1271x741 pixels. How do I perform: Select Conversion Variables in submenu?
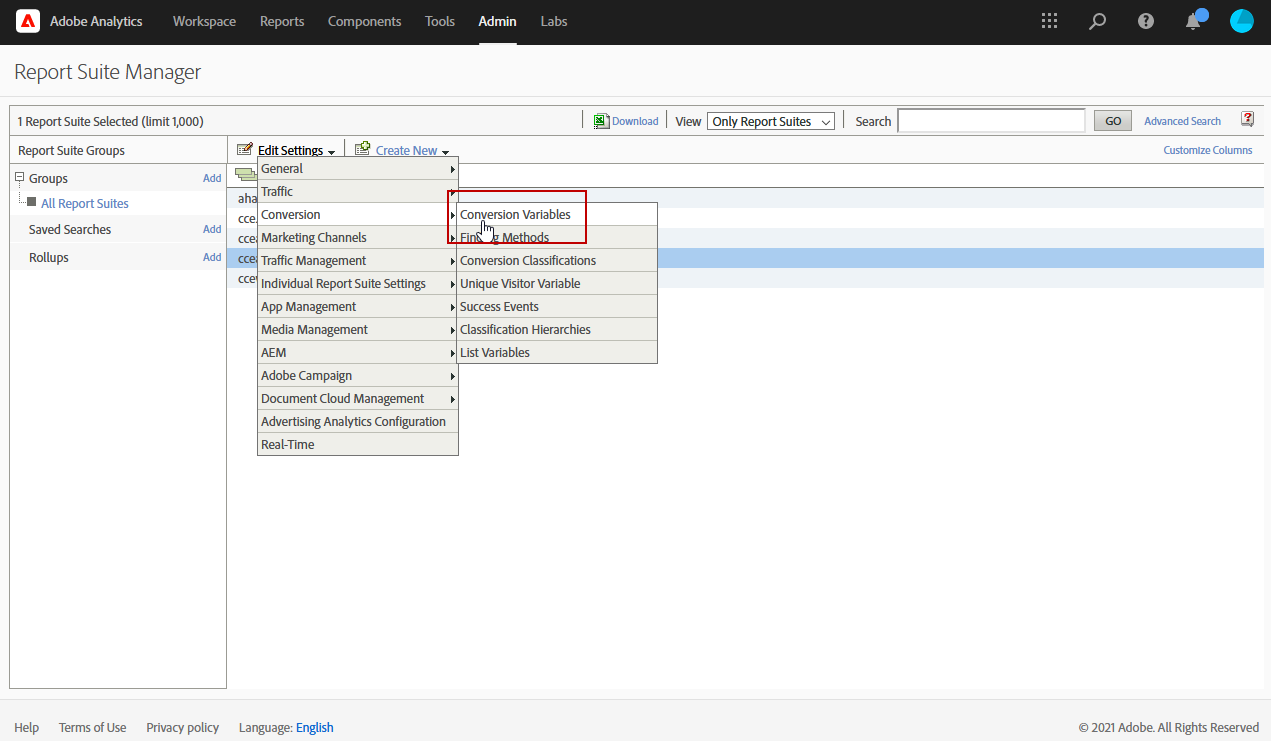(x=557, y=215)
